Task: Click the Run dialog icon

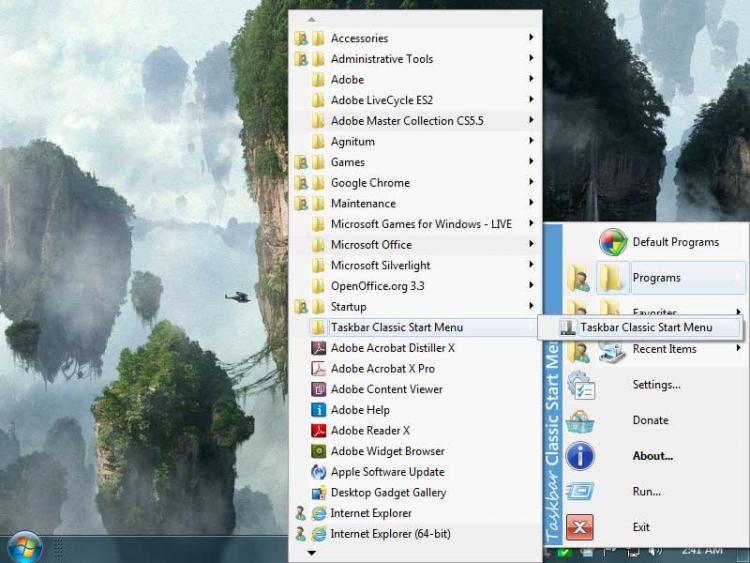Action: (x=580, y=491)
